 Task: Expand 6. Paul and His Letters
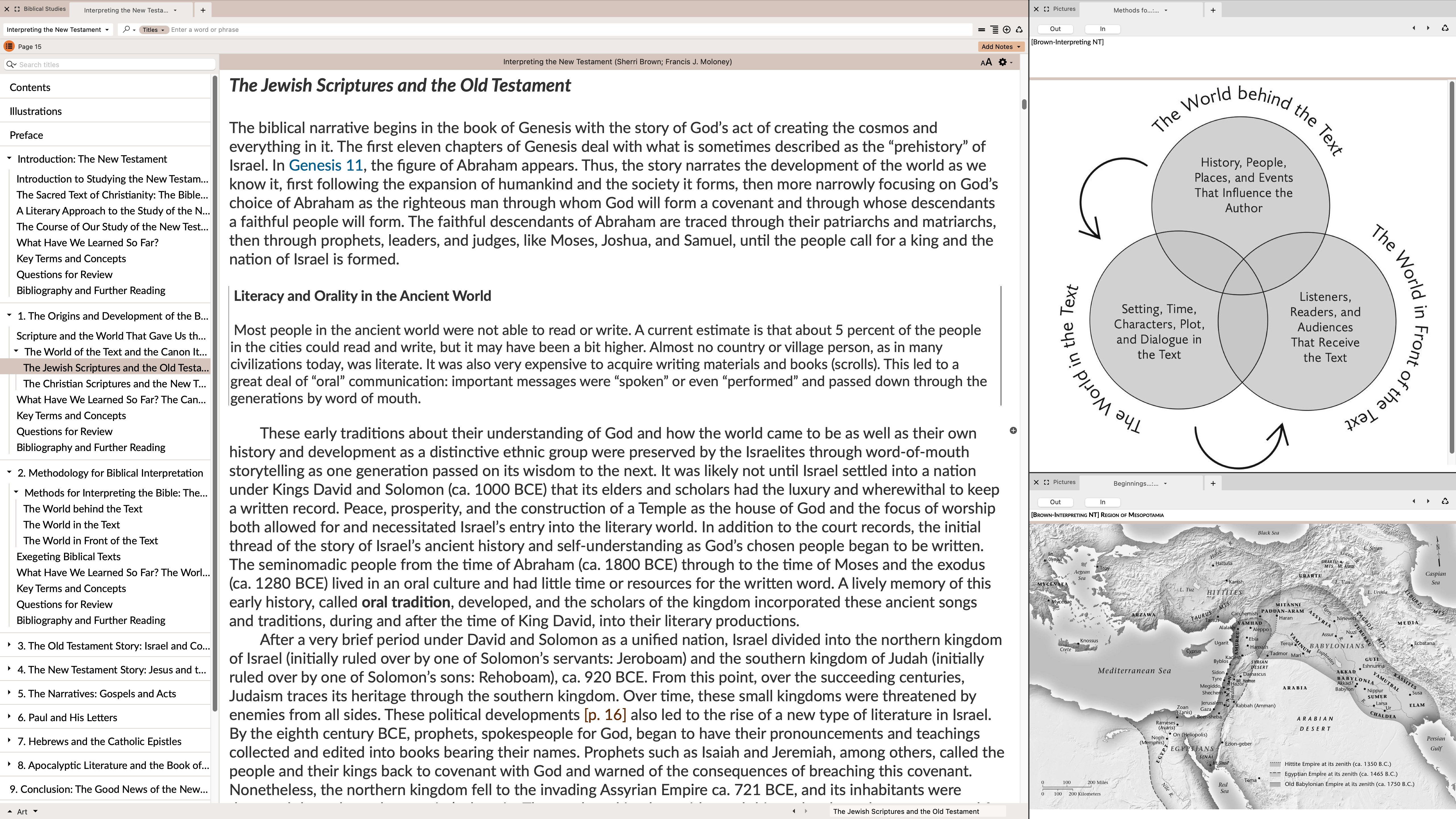(x=9, y=717)
